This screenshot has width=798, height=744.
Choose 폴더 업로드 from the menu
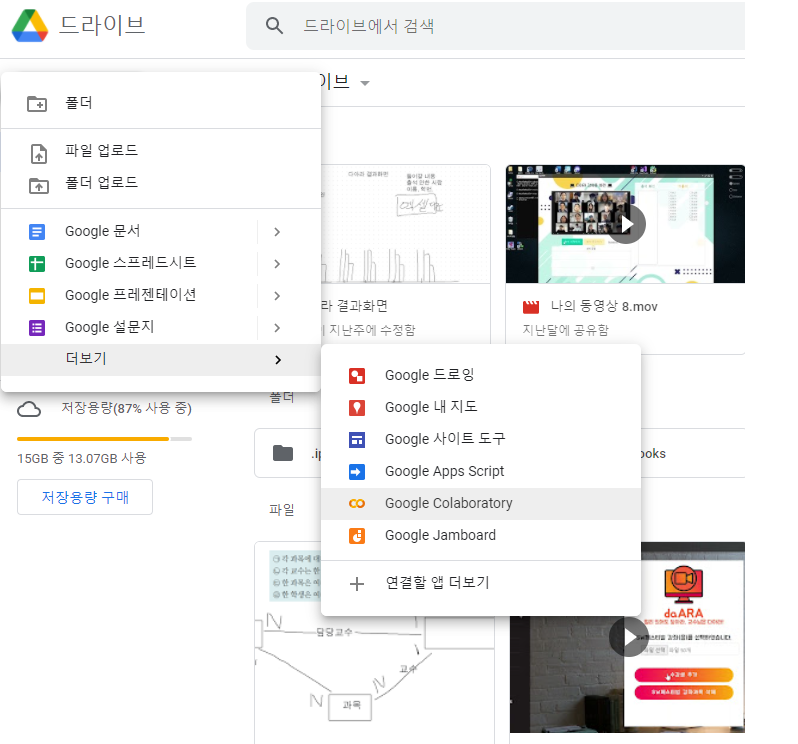pos(161,183)
